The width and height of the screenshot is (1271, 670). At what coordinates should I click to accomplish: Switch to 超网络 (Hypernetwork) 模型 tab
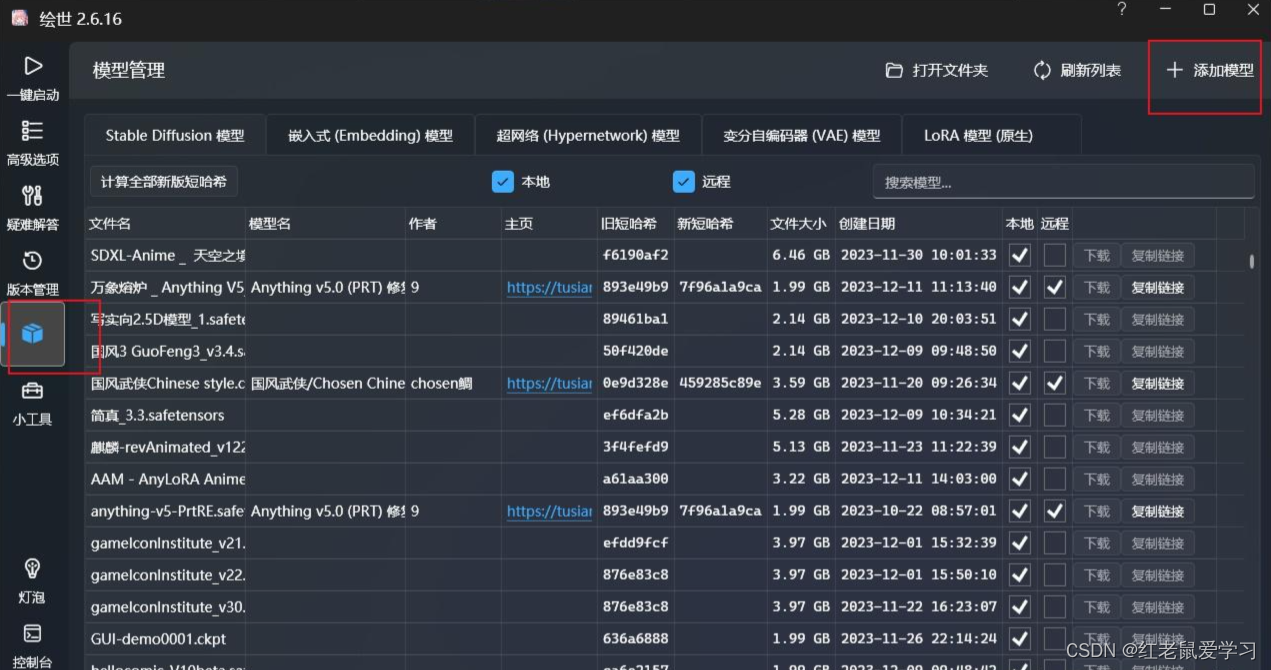click(588, 135)
